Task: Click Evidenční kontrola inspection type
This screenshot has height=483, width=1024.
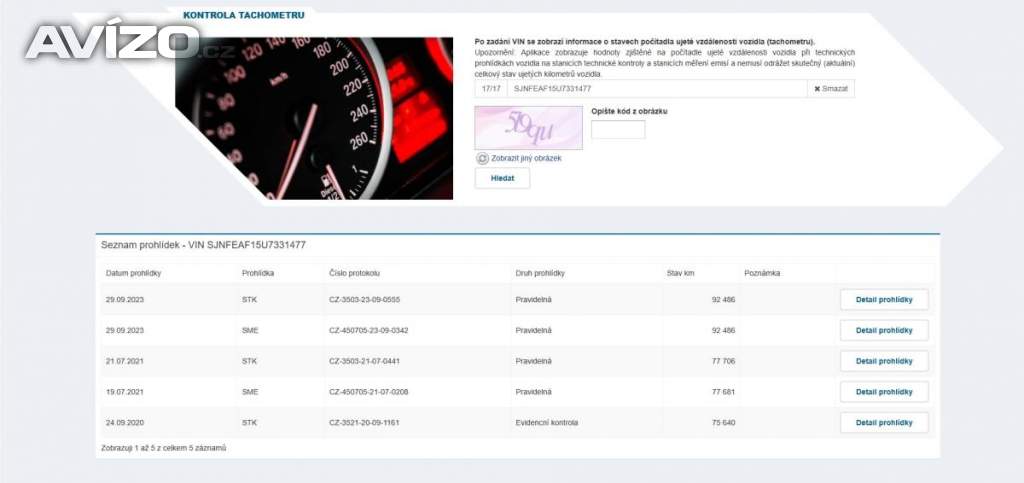Action: [x=546, y=422]
